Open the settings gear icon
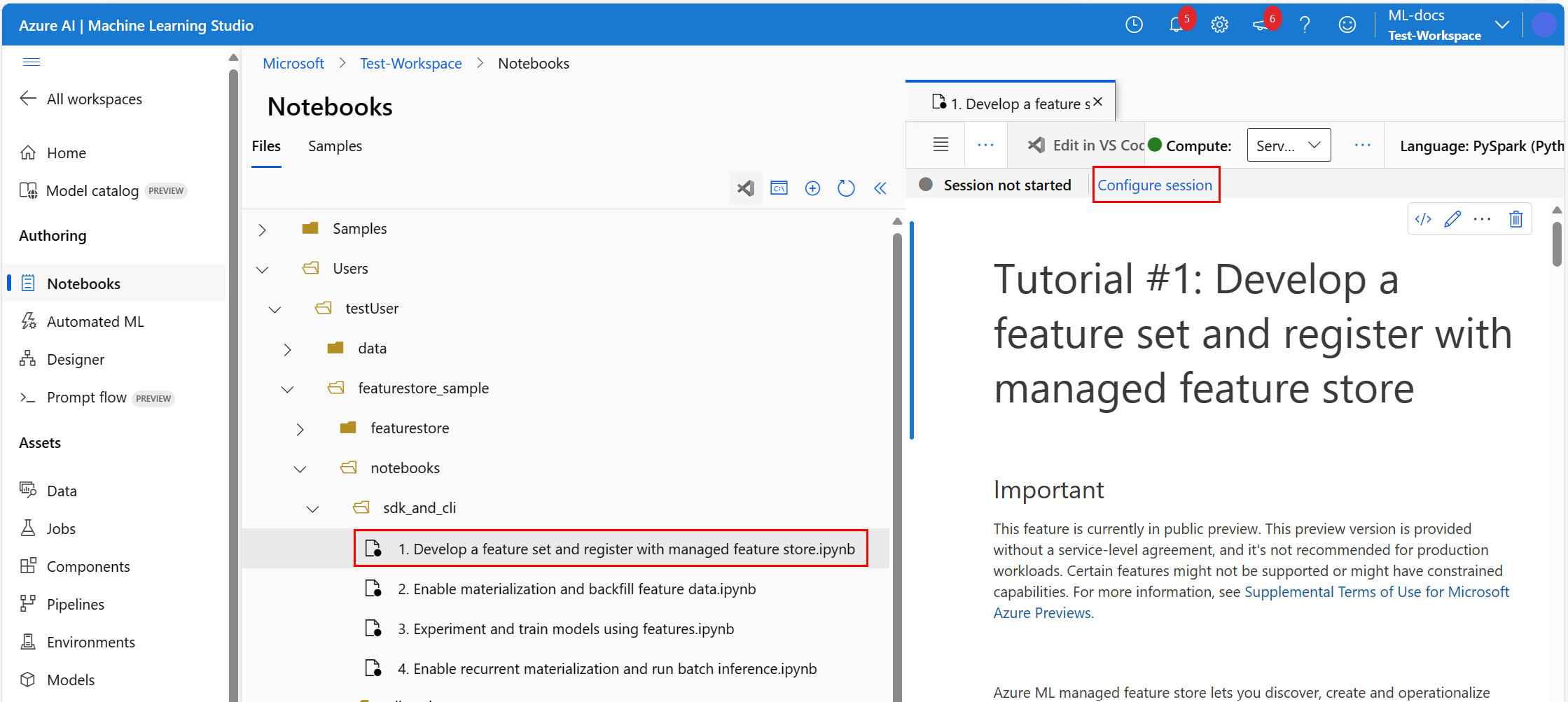The width and height of the screenshot is (1568, 702). pyautogui.click(x=1219, y=25)
